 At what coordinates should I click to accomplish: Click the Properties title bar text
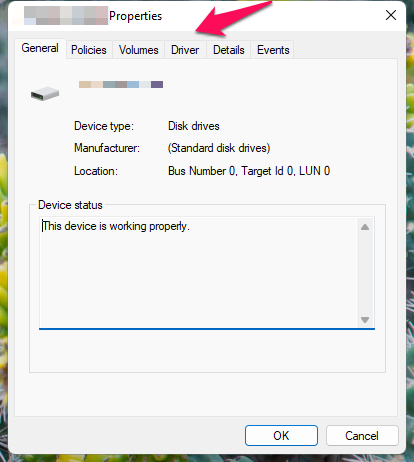click(135, 16)
